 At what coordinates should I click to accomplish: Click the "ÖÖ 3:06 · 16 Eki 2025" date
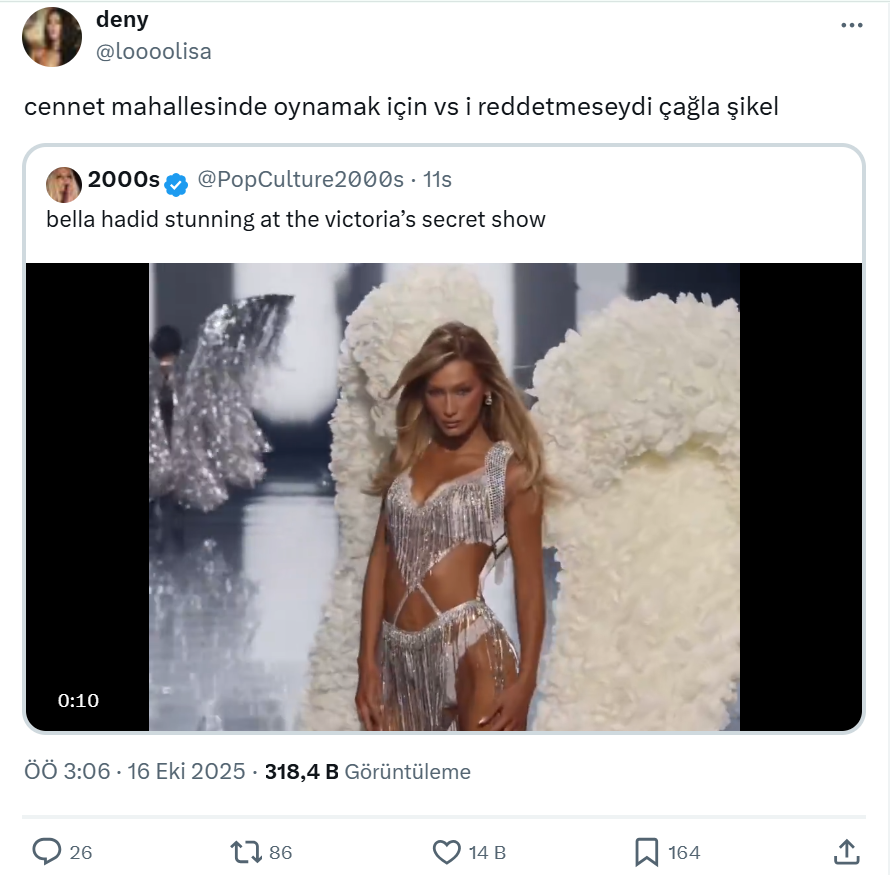135,772
